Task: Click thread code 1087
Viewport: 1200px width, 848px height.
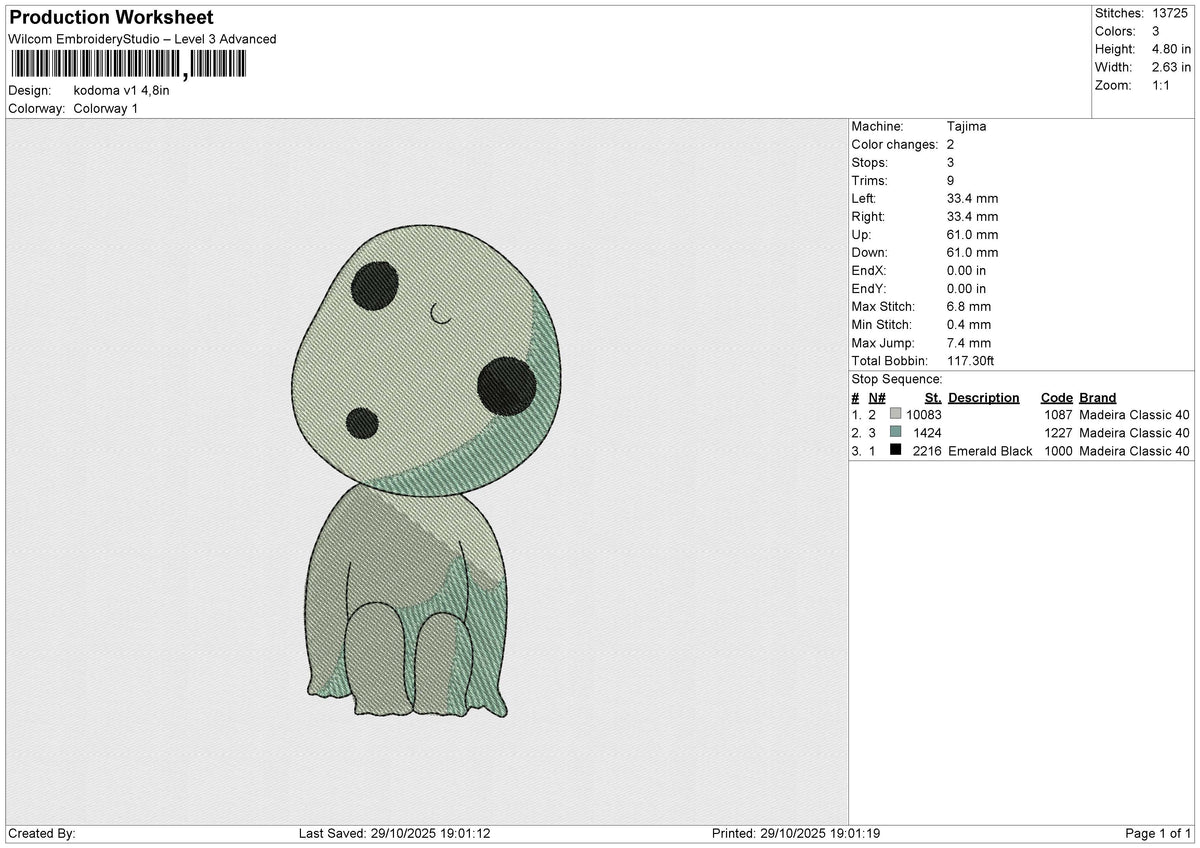Action: 1058,414
